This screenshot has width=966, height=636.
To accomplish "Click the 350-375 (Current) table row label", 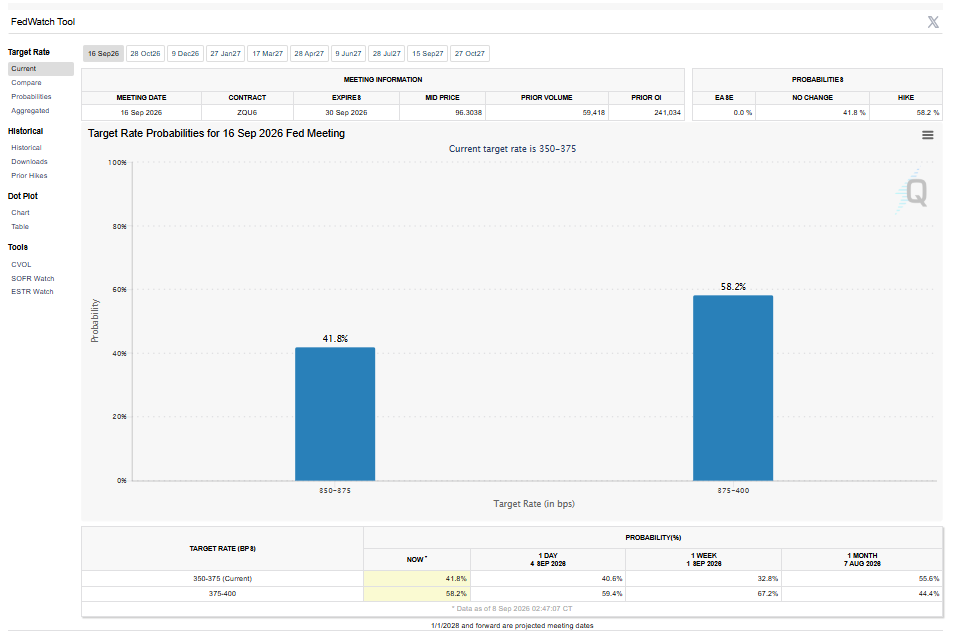I will coord(222,579).
